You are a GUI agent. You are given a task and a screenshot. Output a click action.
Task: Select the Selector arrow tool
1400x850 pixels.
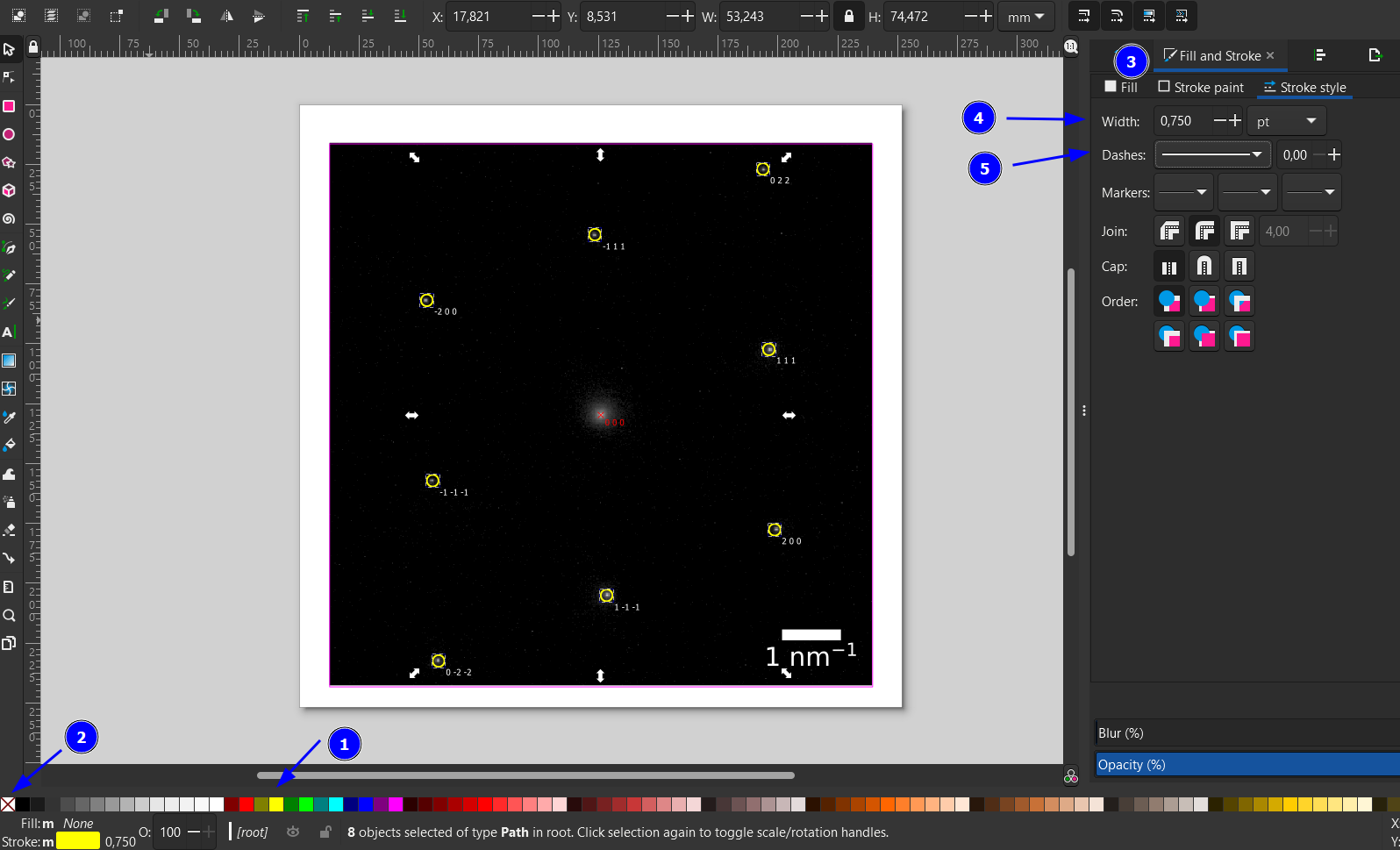9,49
